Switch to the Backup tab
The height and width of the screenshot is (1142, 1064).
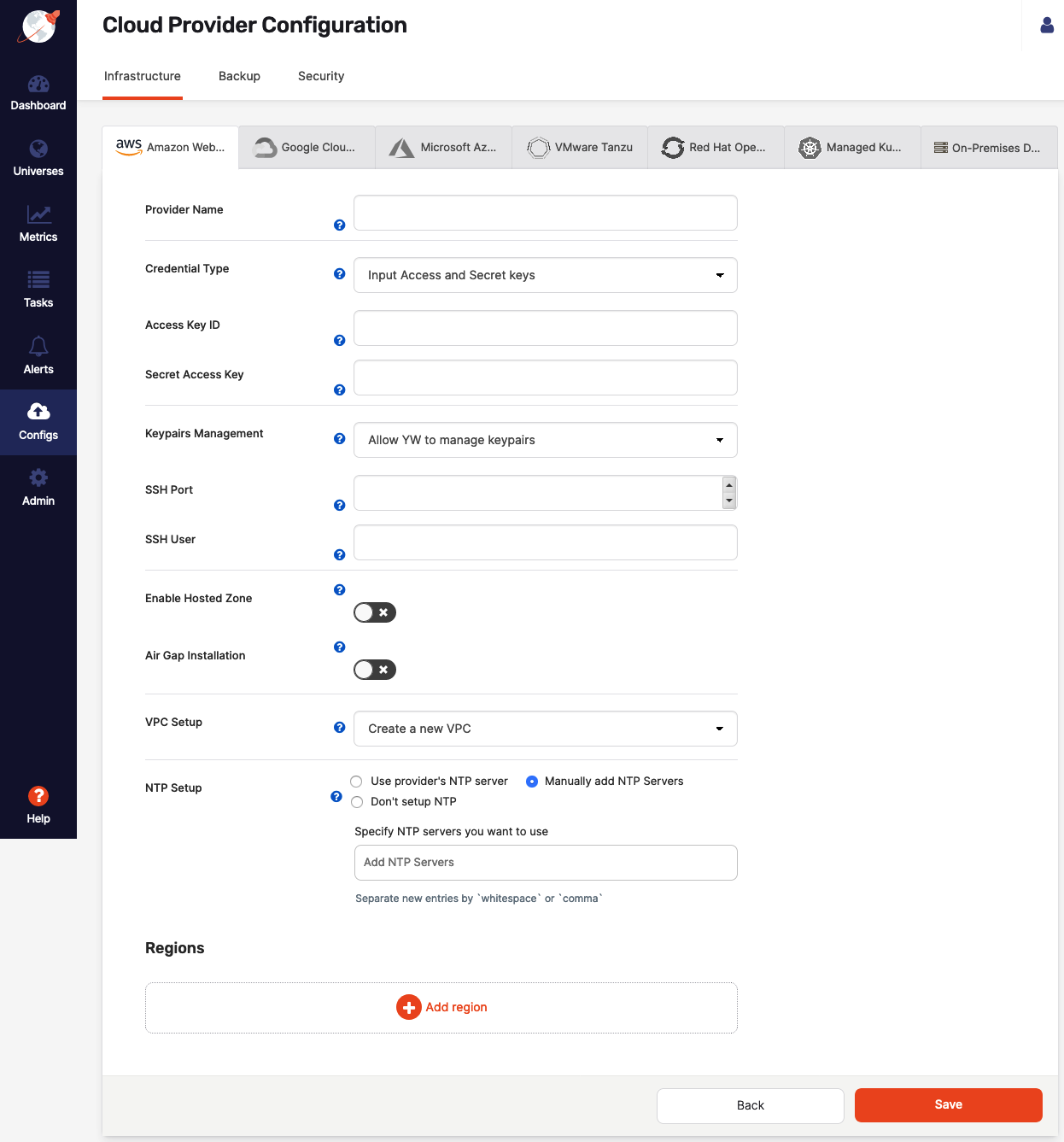pyautogui.click(x=239, y=76)
